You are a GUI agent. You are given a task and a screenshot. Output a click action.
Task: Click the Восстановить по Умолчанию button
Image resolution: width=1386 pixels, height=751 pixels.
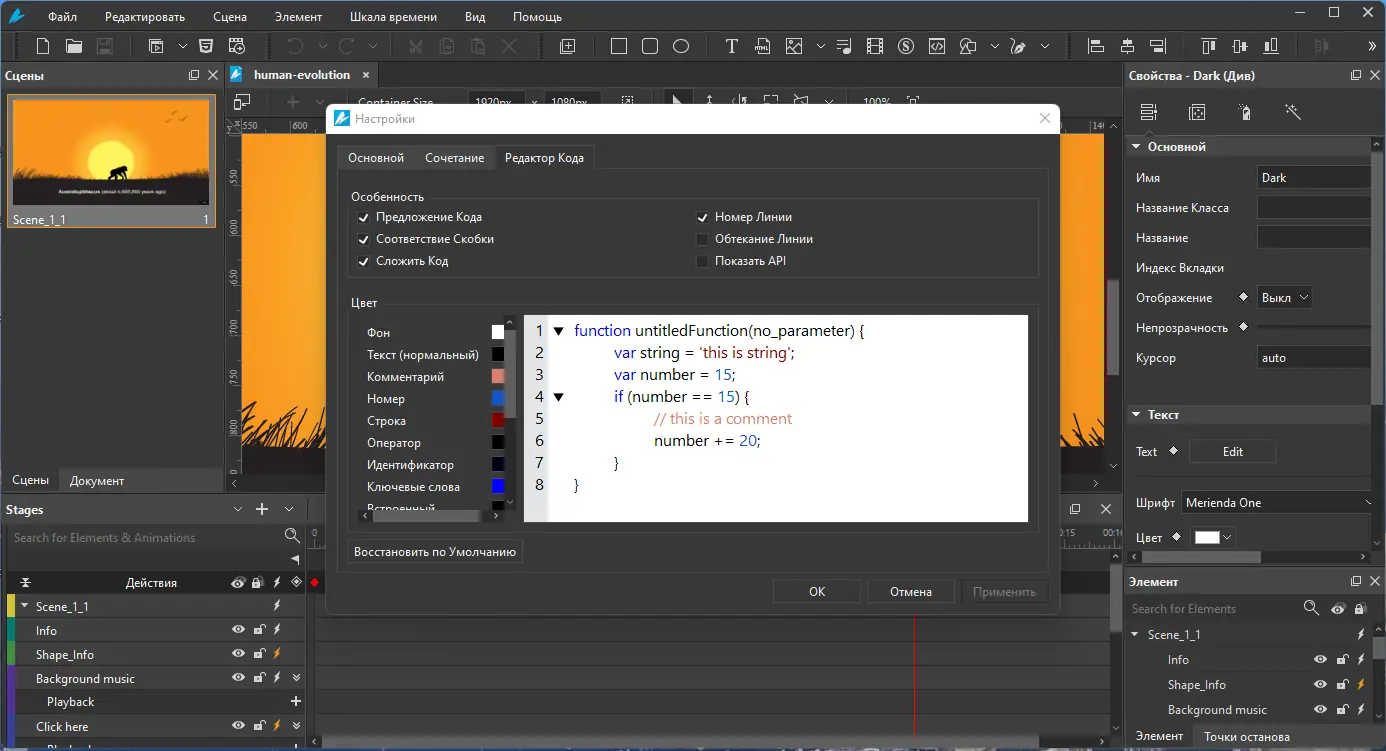(x=435, y=551)
